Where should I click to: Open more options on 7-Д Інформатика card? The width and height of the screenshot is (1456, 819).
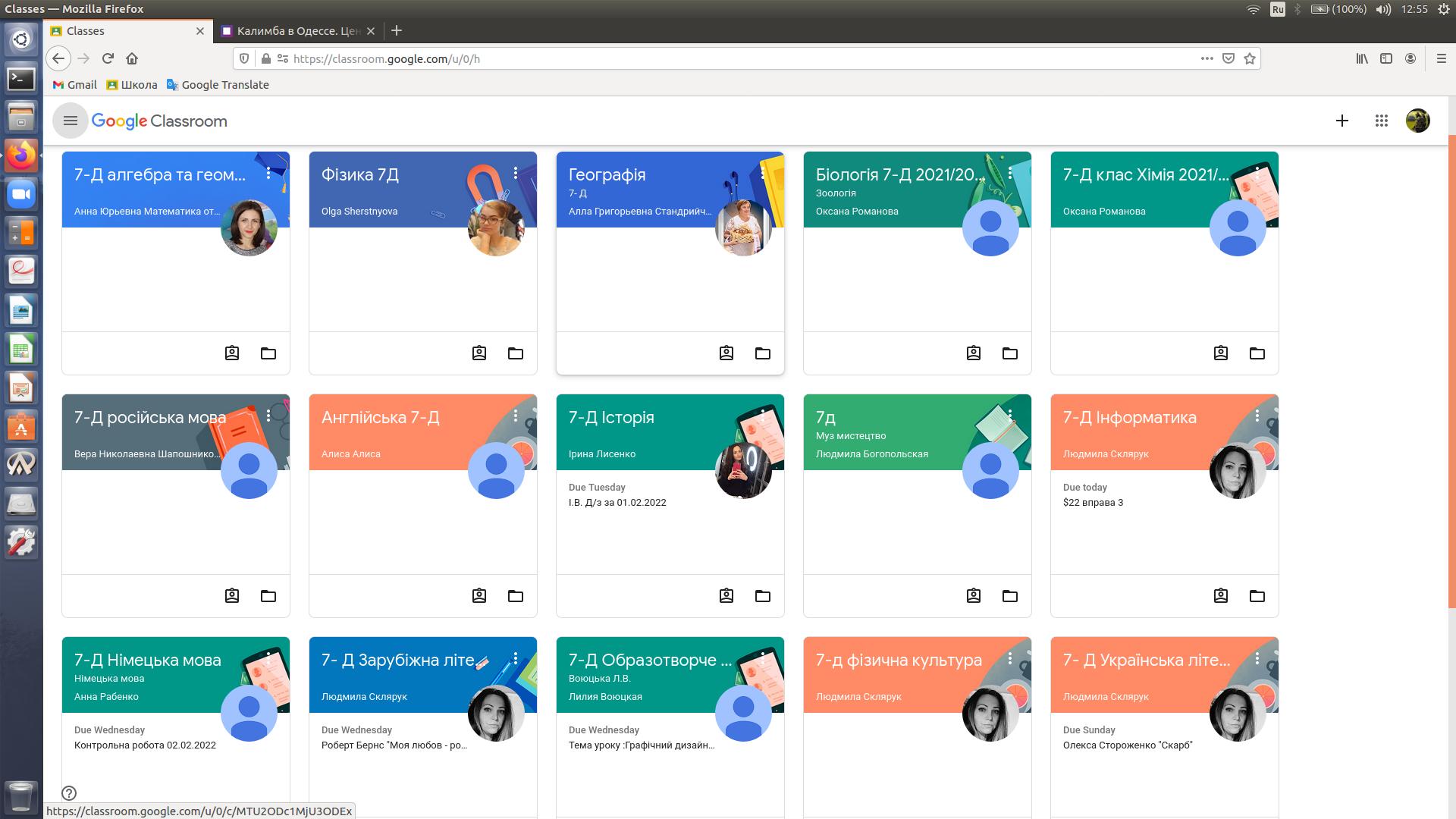(1257, 416)
